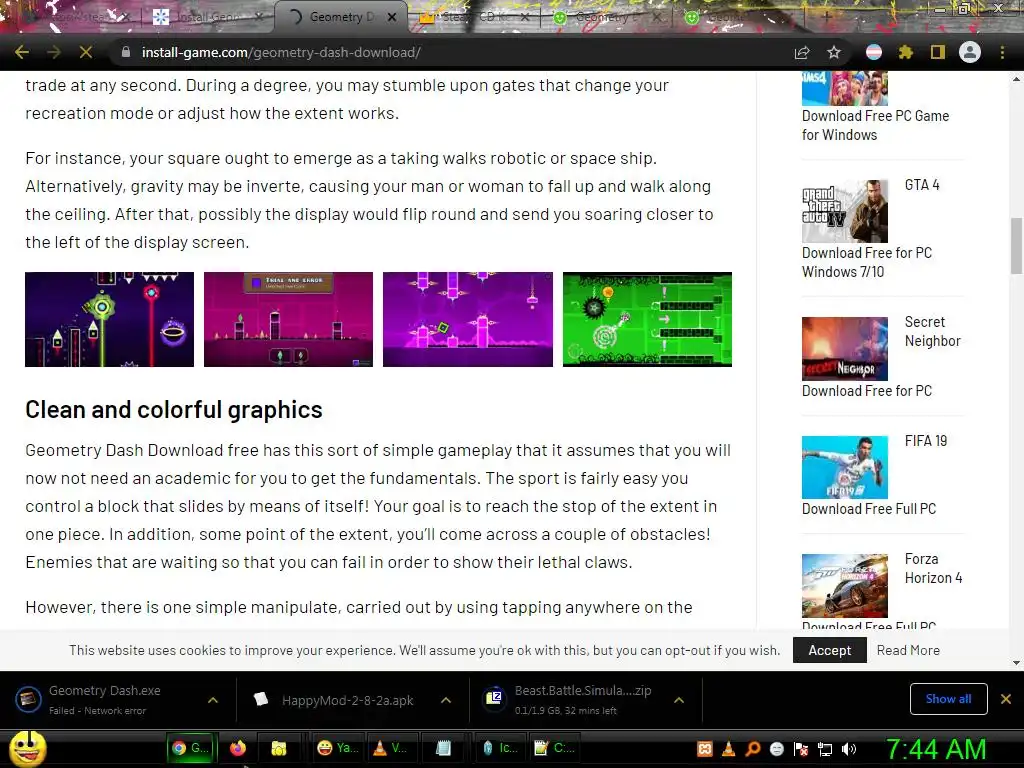Switch to the Steam CD Key tab
Viewport: 1024px width, 768px height.
(x=475, y=17)
